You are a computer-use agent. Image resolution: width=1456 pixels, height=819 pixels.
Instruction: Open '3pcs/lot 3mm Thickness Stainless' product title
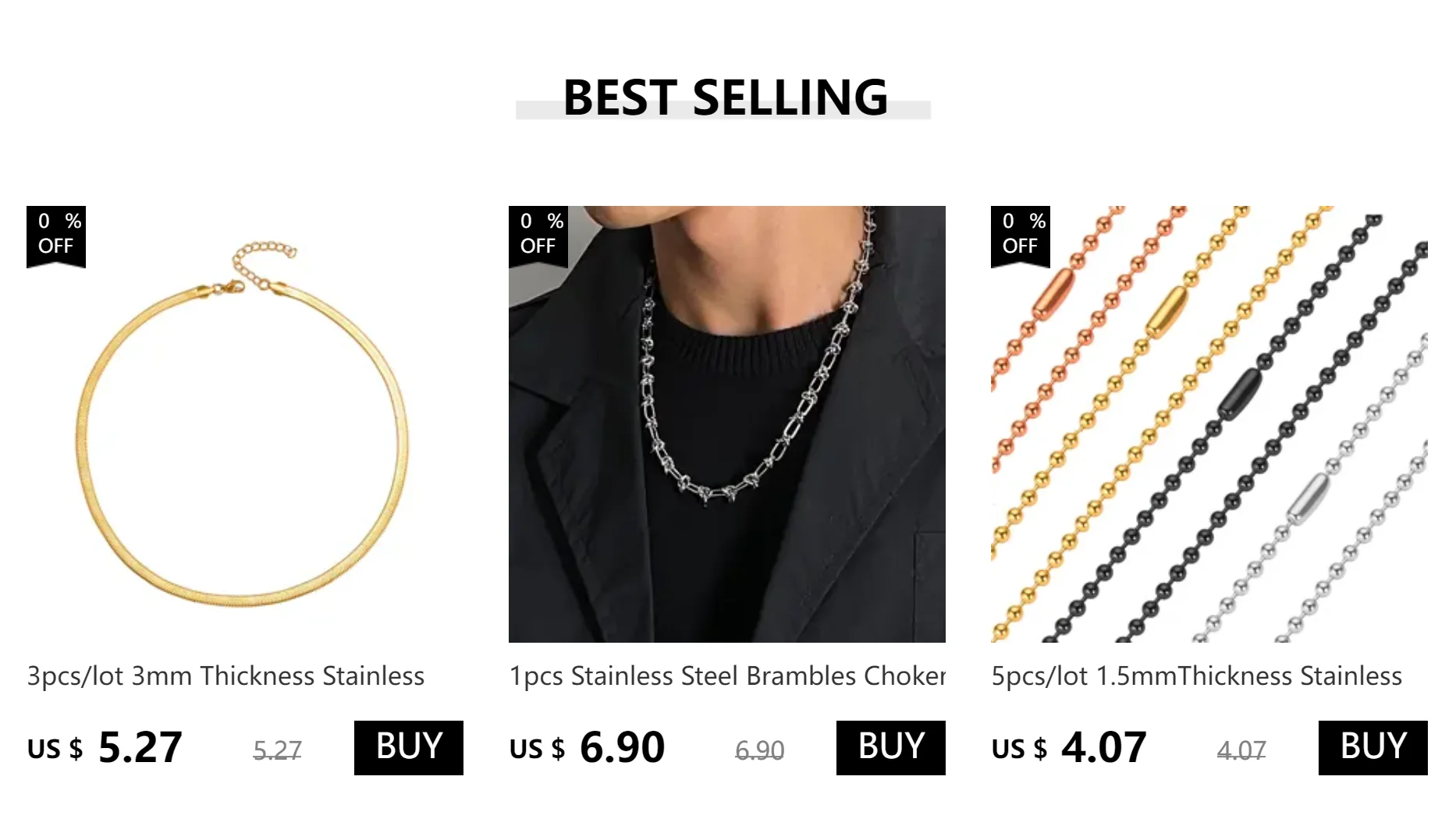[226, 675]
